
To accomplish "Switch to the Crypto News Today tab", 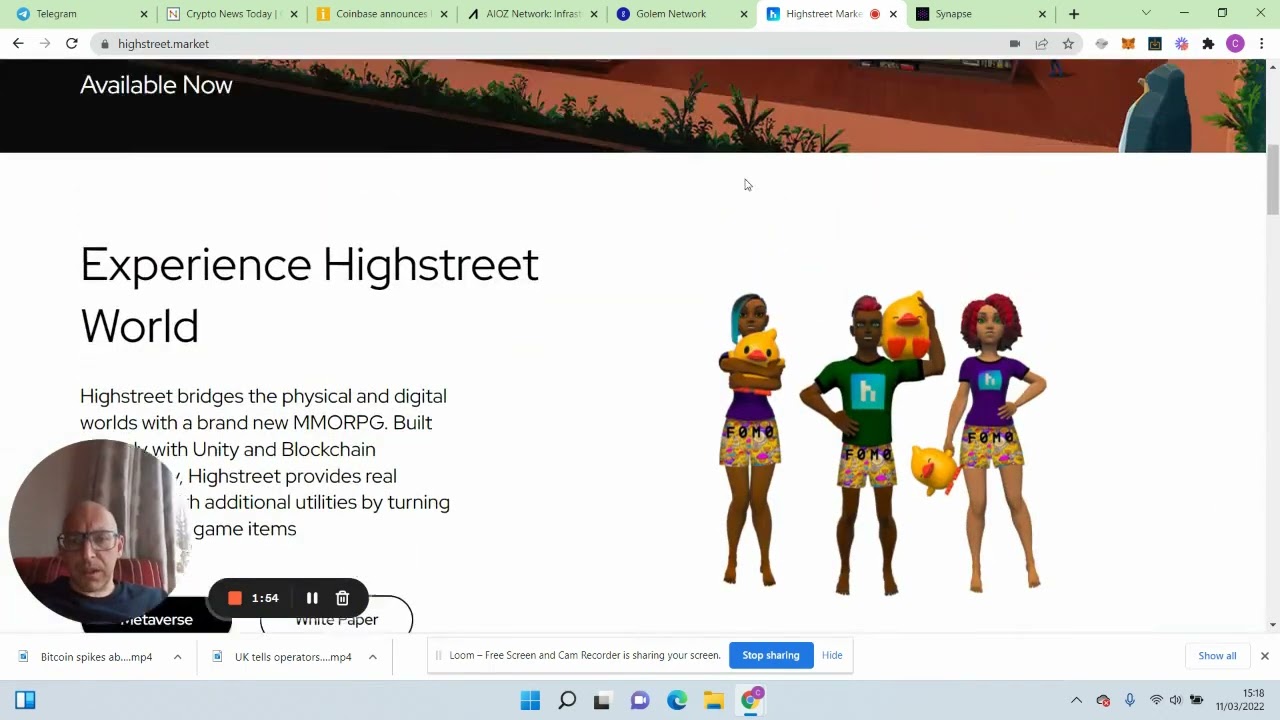I will point(232,14).
